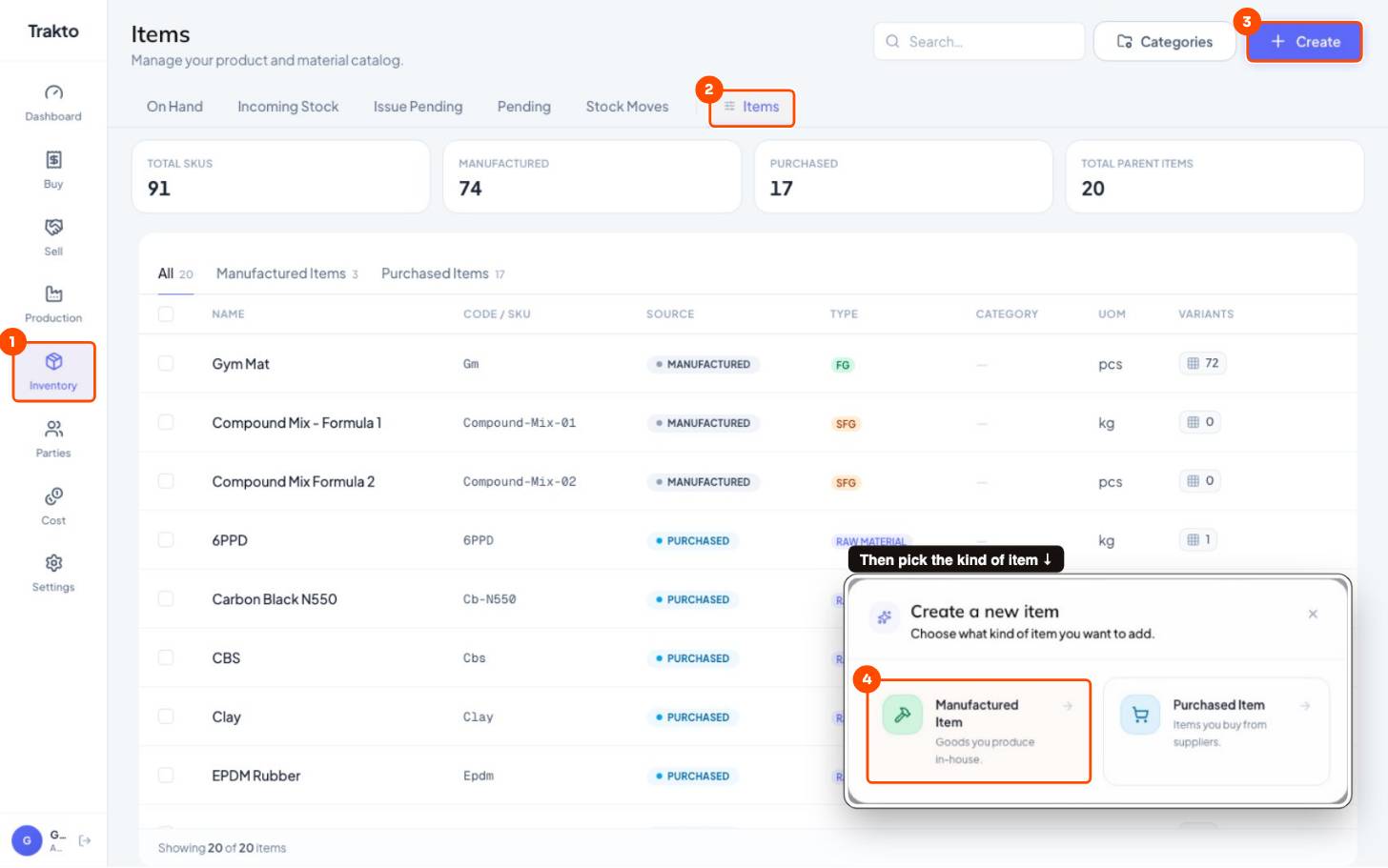Image resolution: width=1388 pixels, height=868 pixels.
Task: Select the Inventory sidebar item
Action: click(53, 372)
